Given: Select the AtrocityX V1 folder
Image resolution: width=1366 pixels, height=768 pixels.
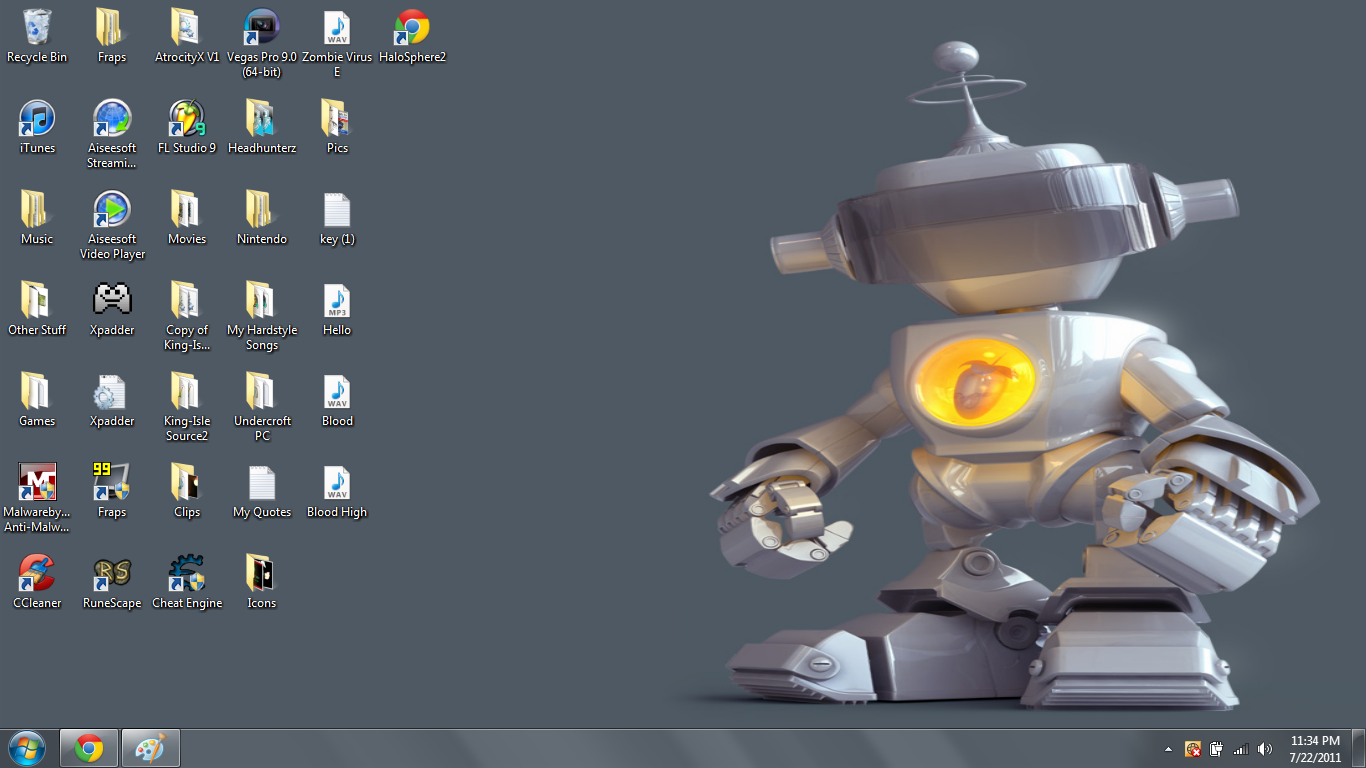Looking at the screenshot, I should 187,36.
